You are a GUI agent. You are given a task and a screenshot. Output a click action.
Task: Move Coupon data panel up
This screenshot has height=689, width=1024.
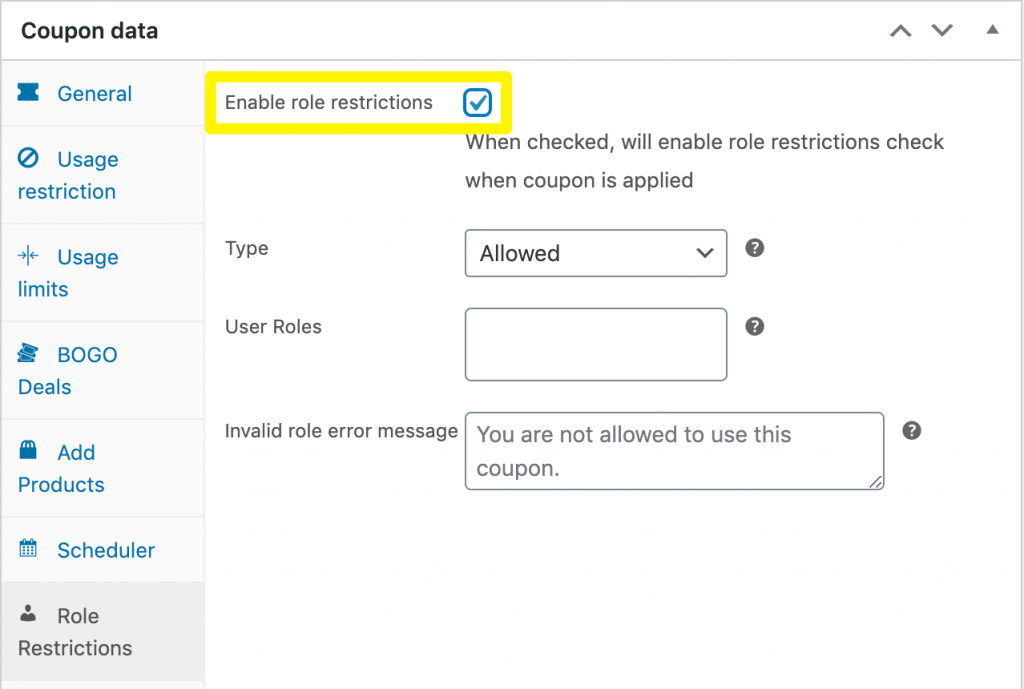coord(901,31)
